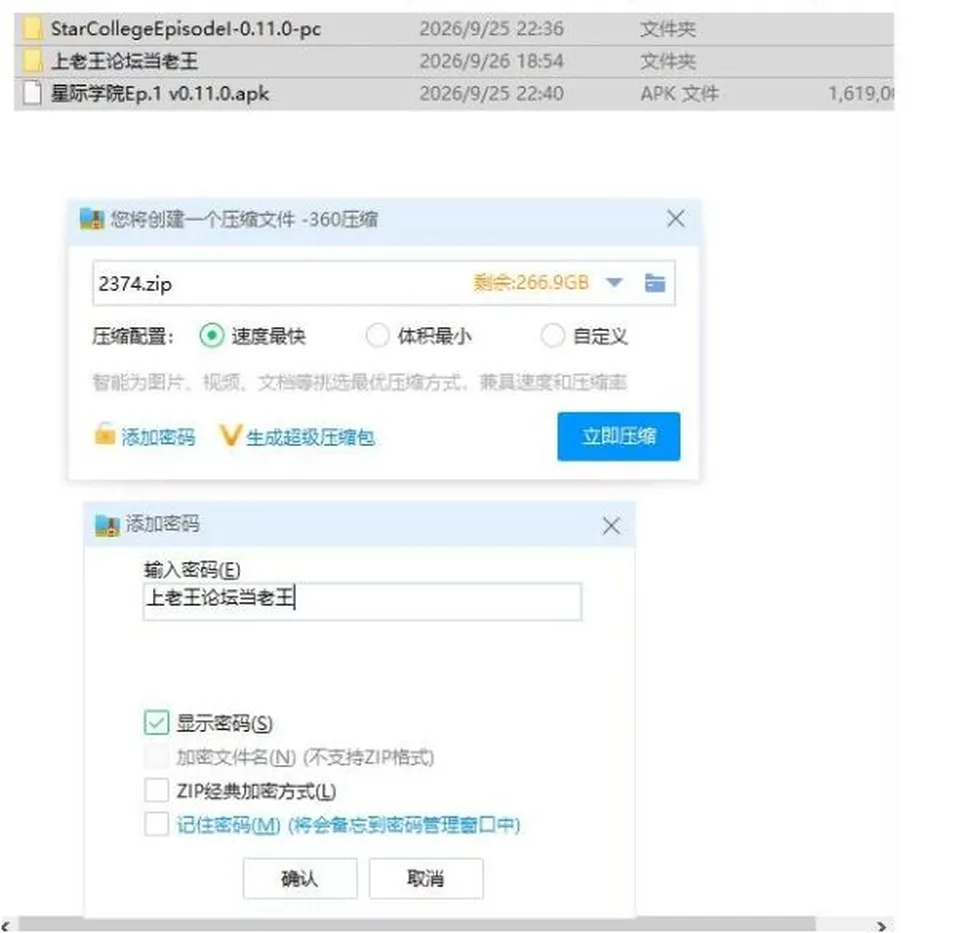Enable ZIP经典加密方式 checkbox
Screen dimensions: 960x933
(157, 790)
